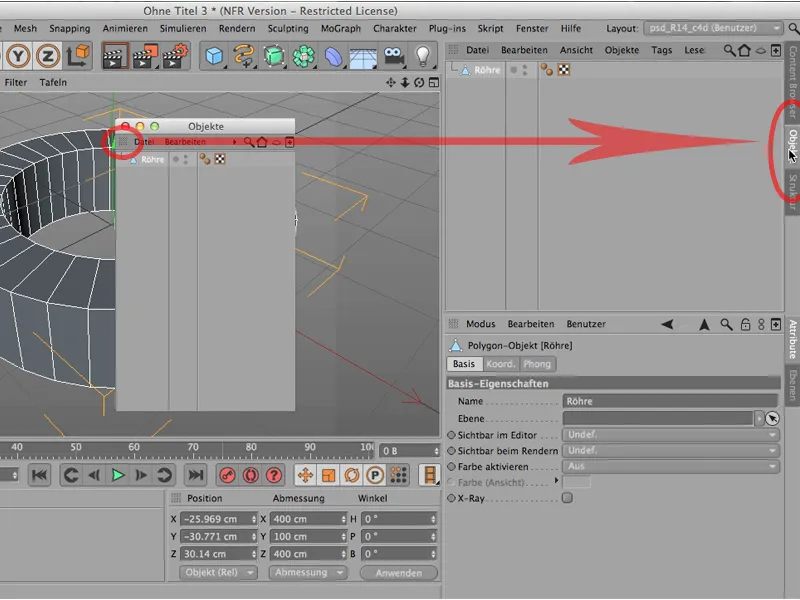800x600 pixels.
Task: Click the viewport move pan icon
Action: tap(391, 83)
